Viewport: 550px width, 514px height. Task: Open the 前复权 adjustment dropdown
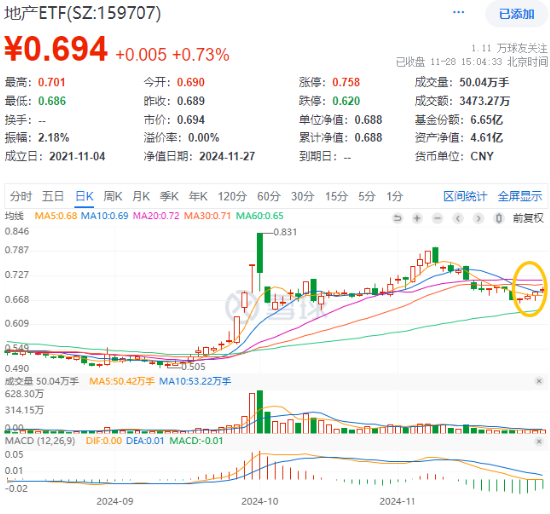click(x=528, y=219)
